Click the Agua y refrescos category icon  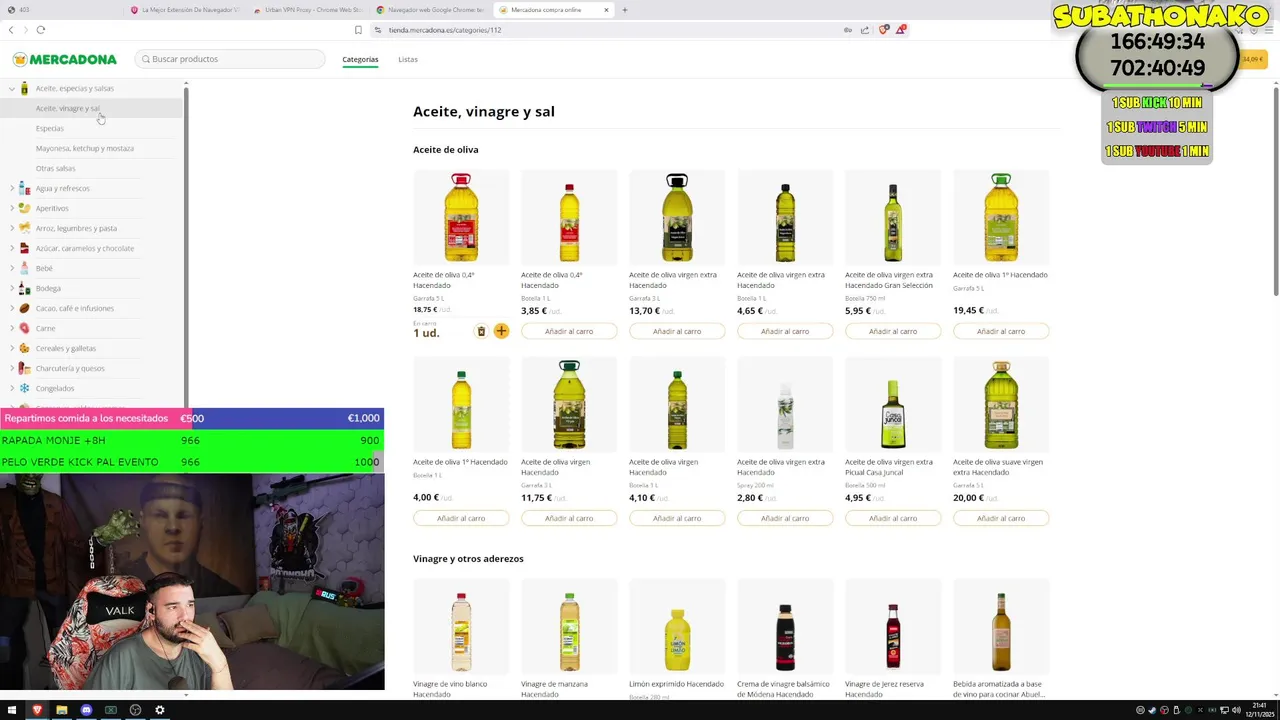pos(24,188)
